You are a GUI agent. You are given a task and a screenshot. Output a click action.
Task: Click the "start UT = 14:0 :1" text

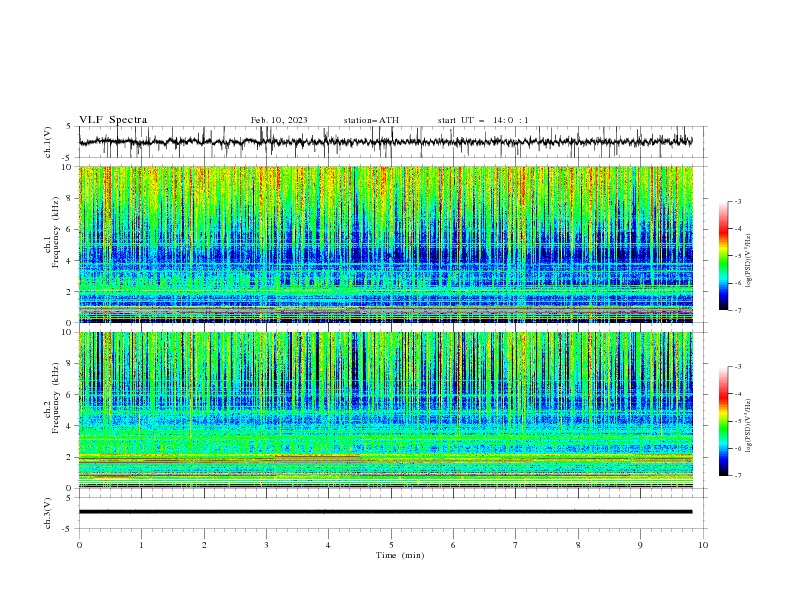coord(483,120)
